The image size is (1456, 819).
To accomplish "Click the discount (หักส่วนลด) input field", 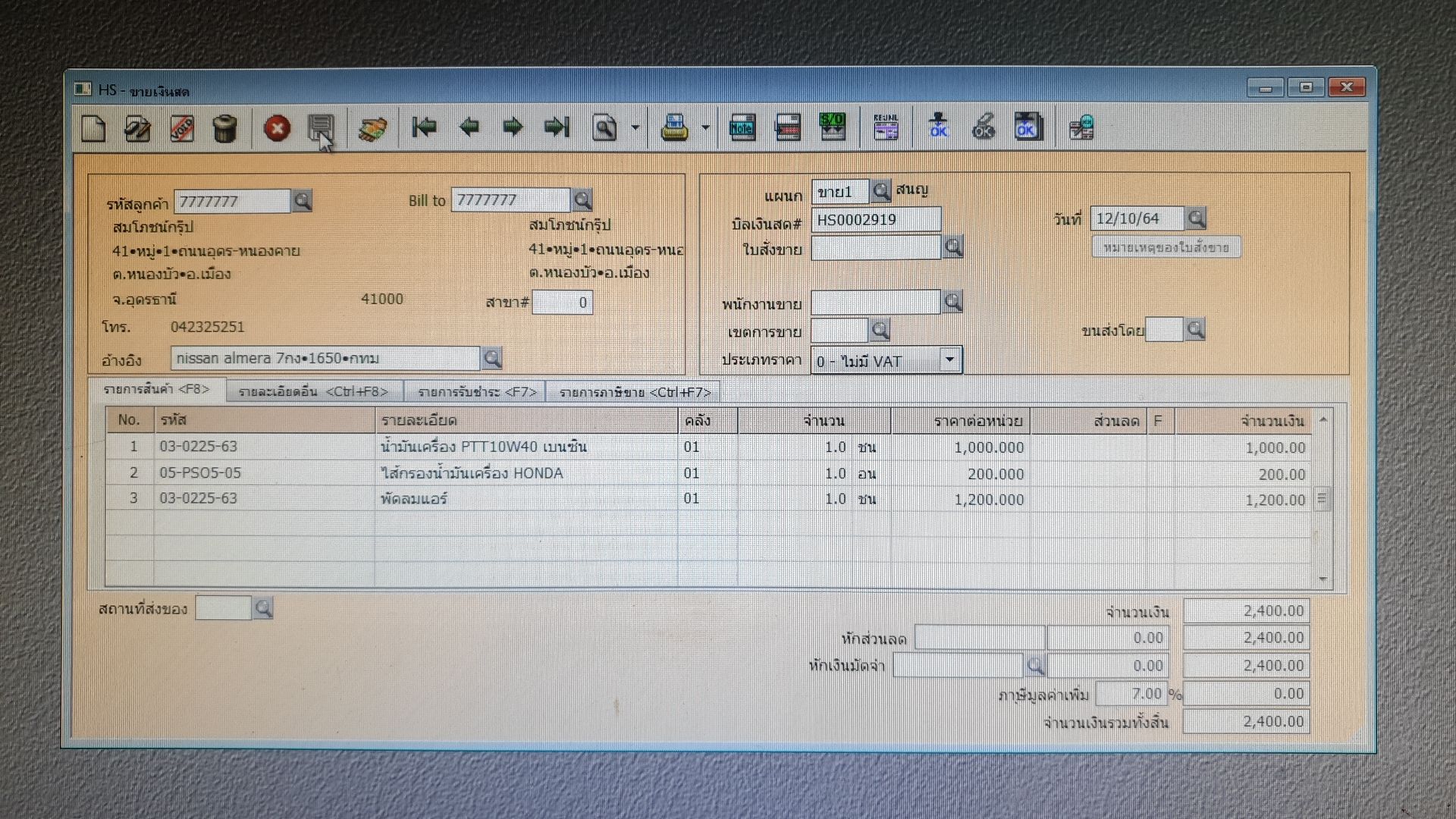I will 980,638.
